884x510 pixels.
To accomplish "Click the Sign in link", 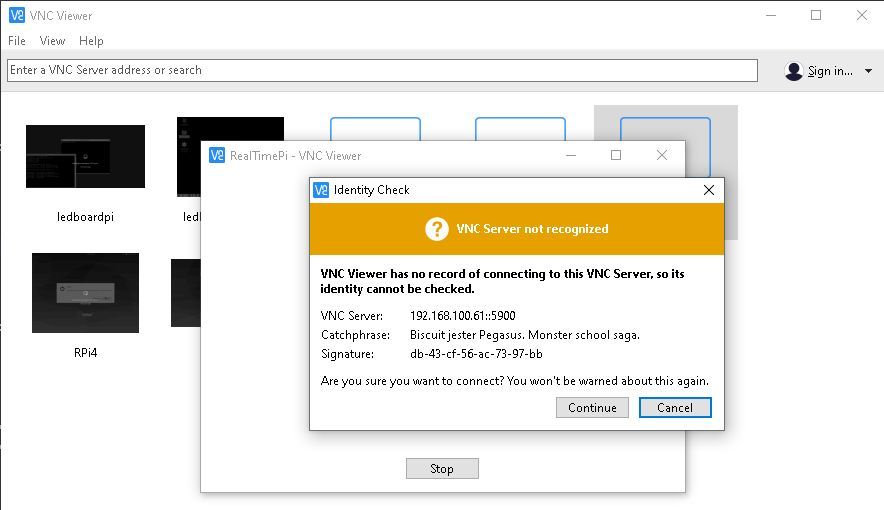I will [830, 71].
